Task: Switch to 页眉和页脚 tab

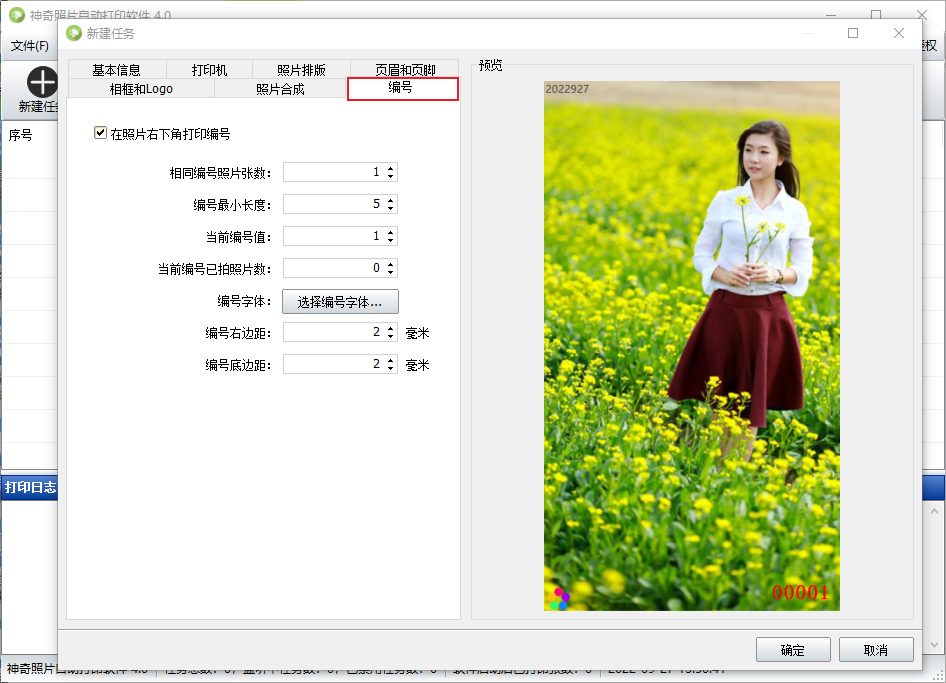Action: 405,70
